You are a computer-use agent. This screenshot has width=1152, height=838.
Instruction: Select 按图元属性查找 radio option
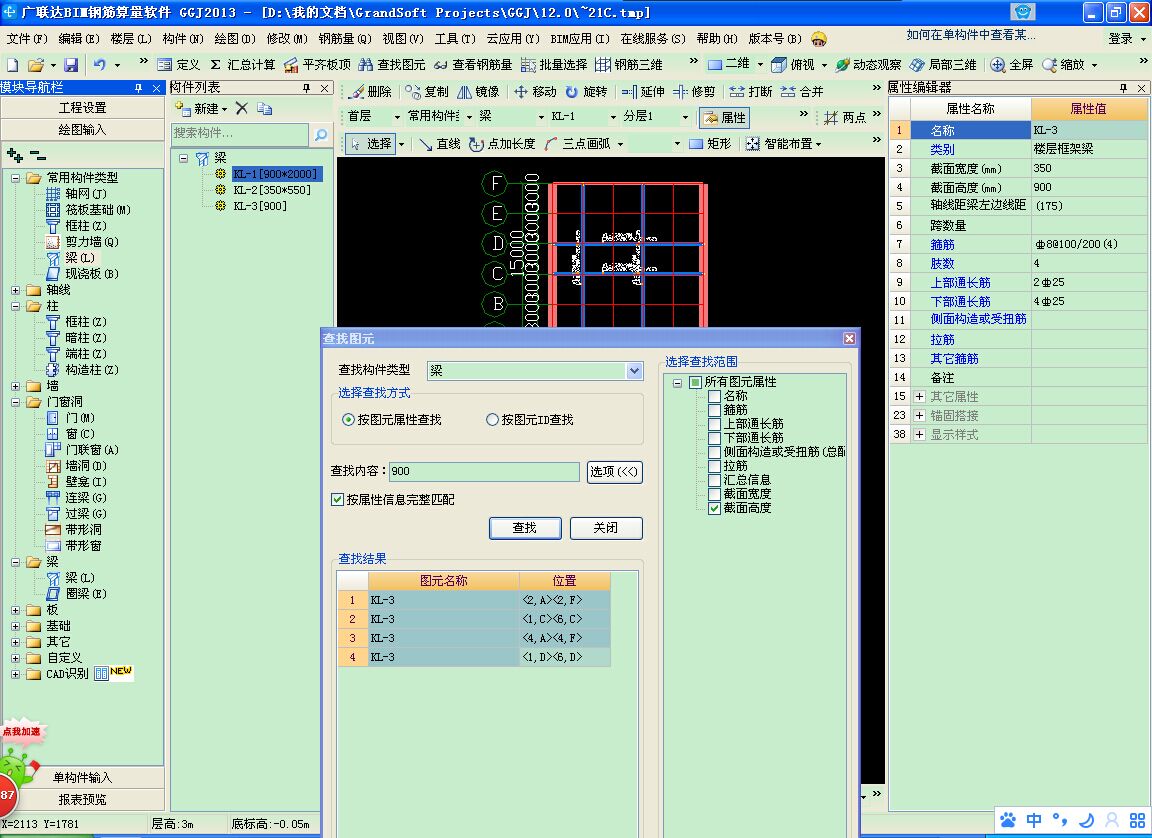point(392,419)
